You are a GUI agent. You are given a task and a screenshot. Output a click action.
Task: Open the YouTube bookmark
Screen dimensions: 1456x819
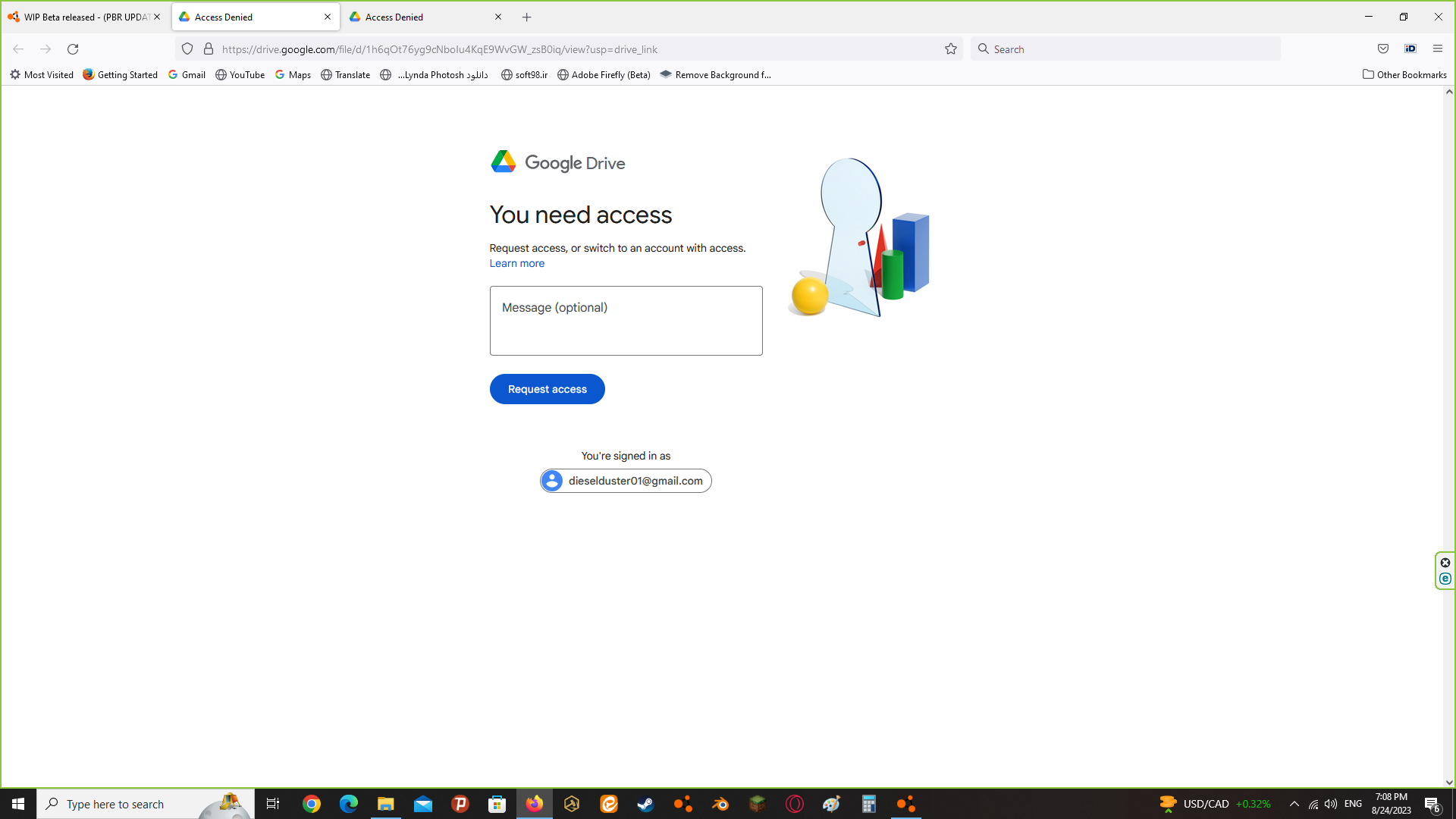pos(240,74)
